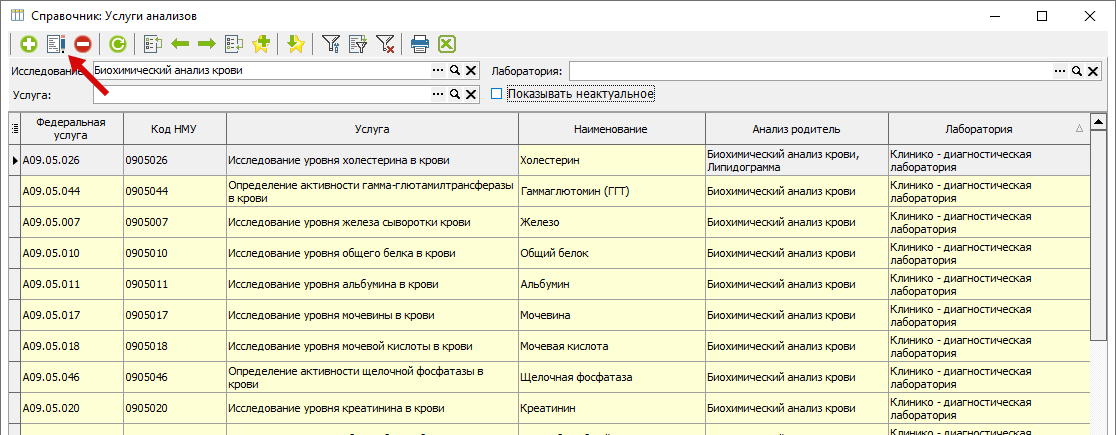Click the star with plus icon
The height and width of the screenshot is (435, 1116).
tap(261, 44)
